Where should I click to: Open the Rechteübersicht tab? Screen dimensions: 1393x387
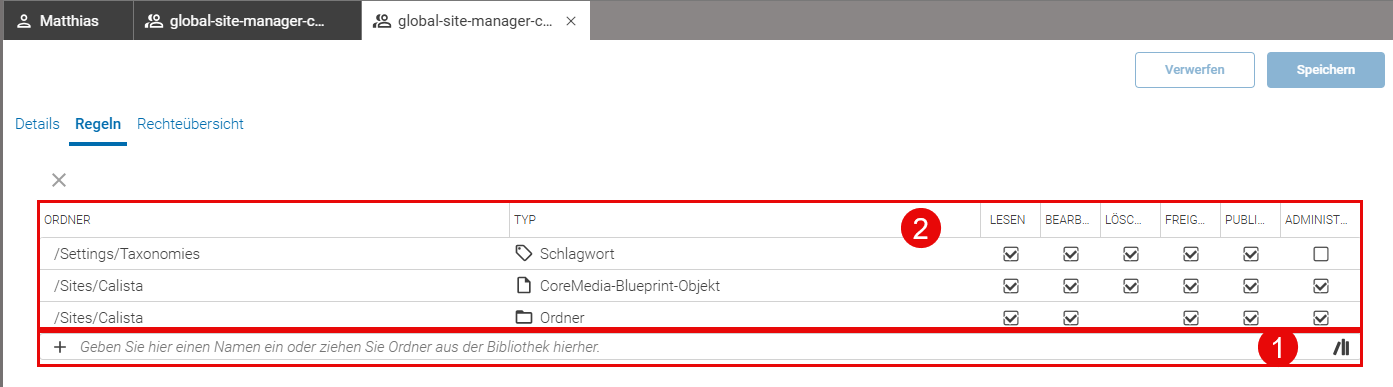point(190,124)
